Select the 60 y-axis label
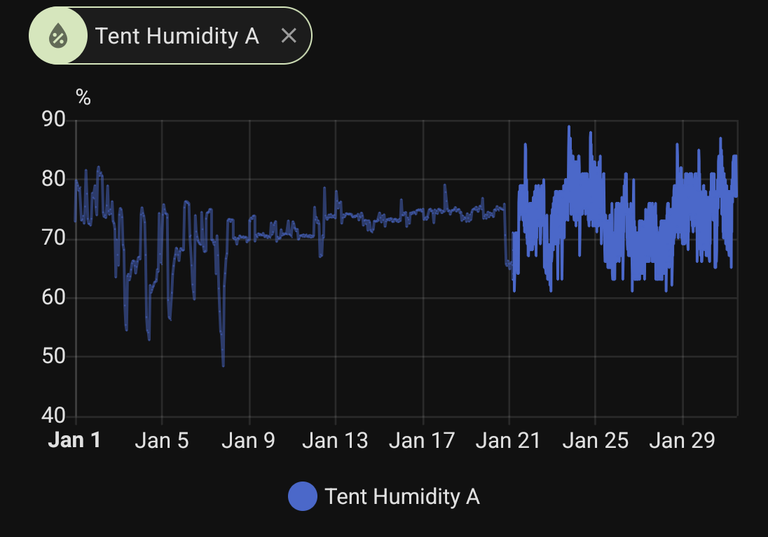Screen dimensions: 768x537 click(54, 298)
